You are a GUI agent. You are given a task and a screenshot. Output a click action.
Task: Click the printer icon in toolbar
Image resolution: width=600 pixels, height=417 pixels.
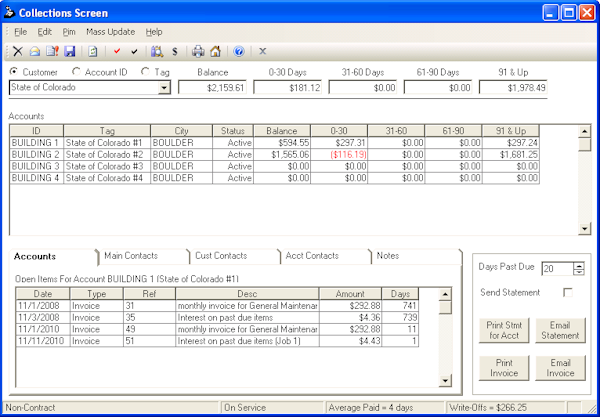pyautogui.click(x=198, y=51)
